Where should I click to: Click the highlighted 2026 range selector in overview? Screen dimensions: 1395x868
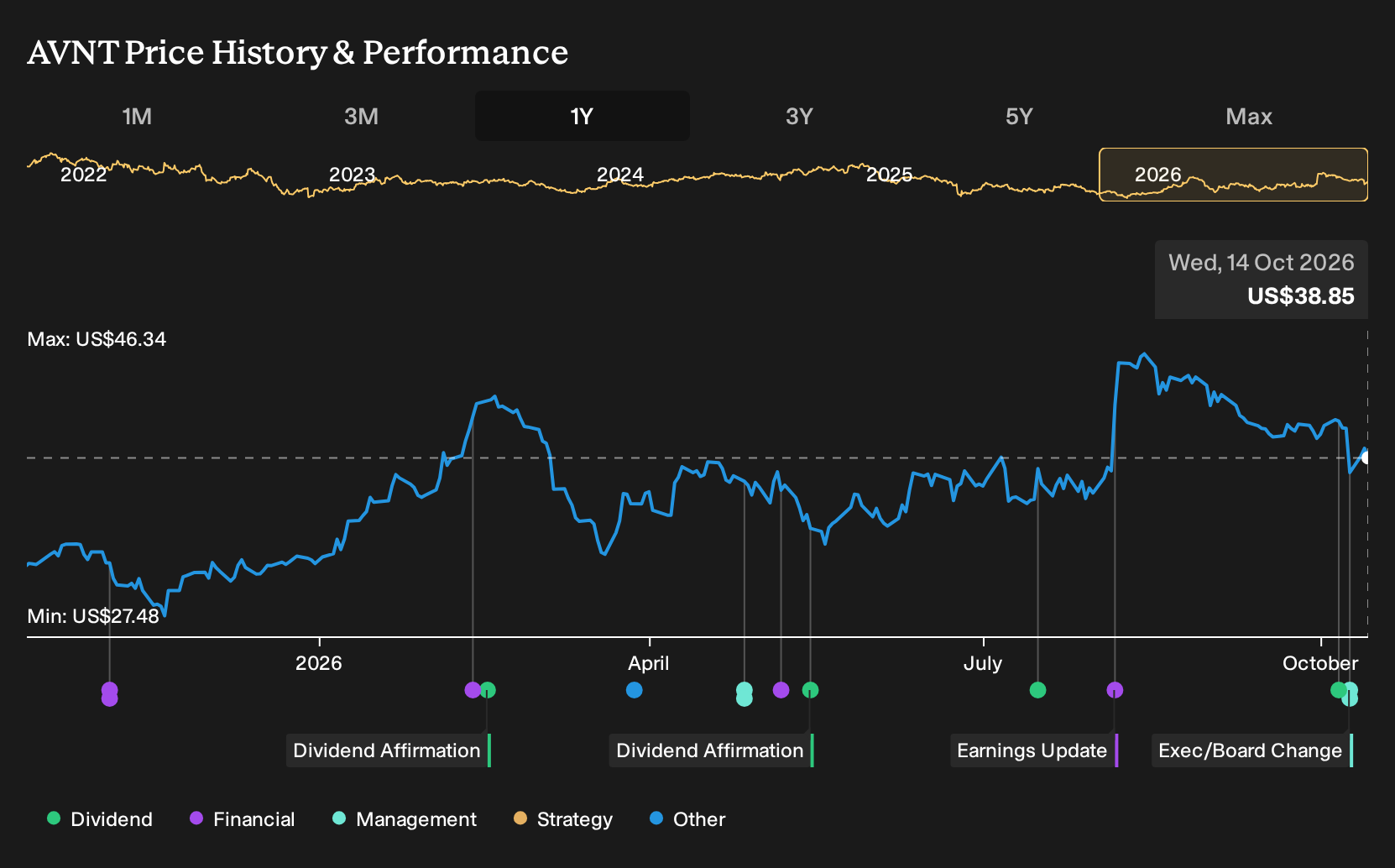point(1233,175)
